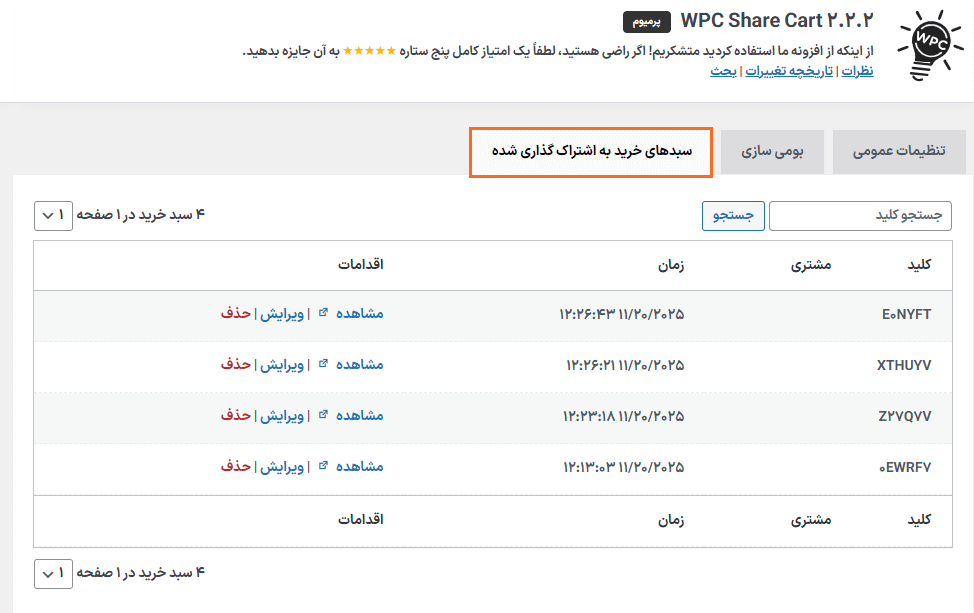This screenshot has width=974, height=613.
Task: Open the top page number dropdown
Action: pyautogui.click(x=53, y=214)
